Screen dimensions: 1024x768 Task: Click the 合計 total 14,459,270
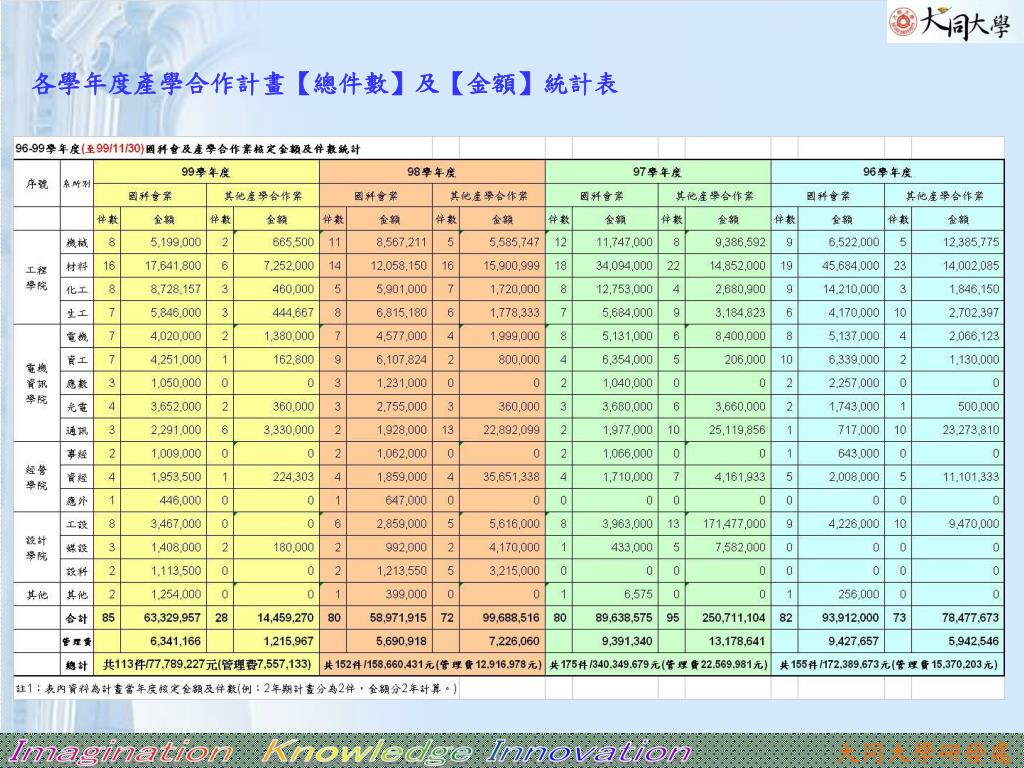tap(285, 618)
